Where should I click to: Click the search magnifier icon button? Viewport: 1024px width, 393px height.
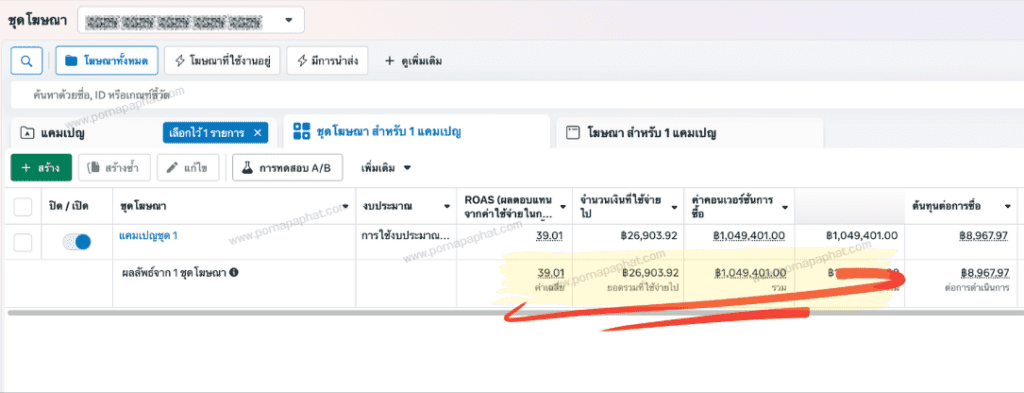pyautogui.click(x=27, y=61)
